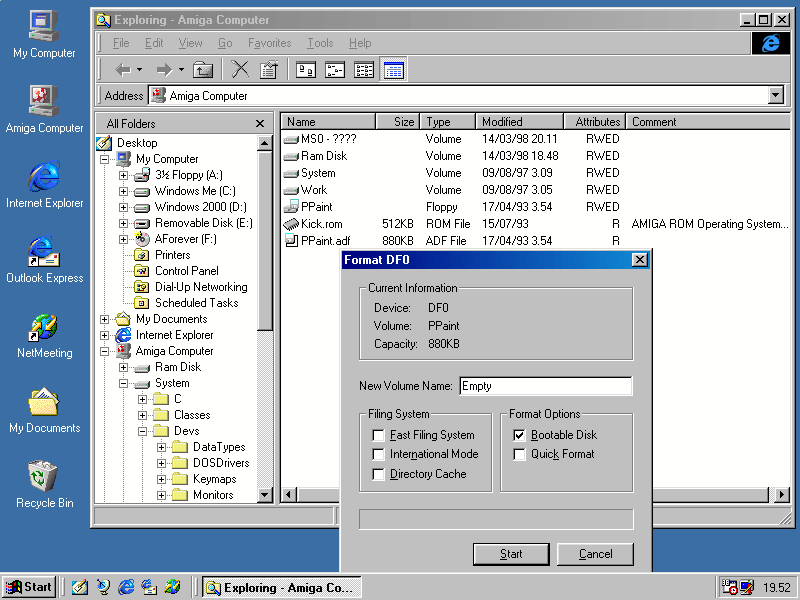Viewport: 800px width, 600px height.
Task: Select the PPaint floppy icon
Action: pos(291,207)
